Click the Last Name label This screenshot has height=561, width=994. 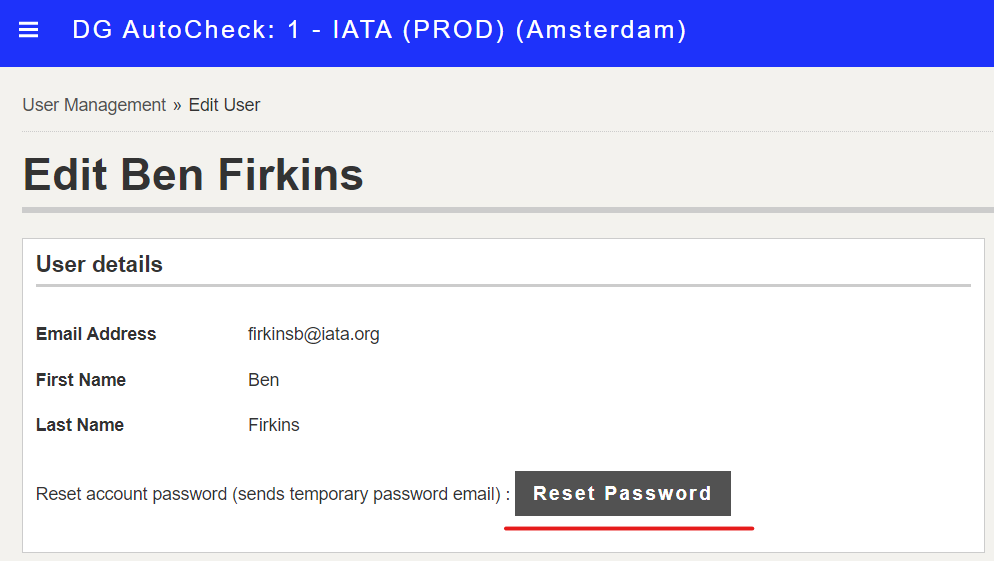click(80, 425)
